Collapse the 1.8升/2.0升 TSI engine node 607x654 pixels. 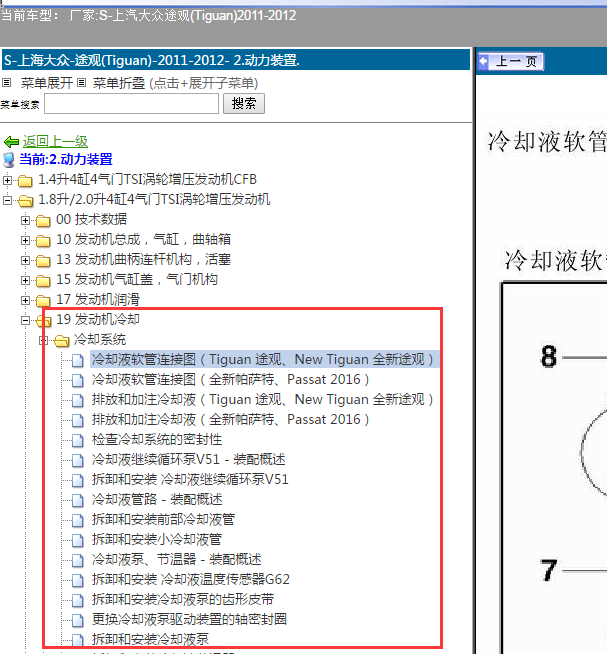(x=7, y=201)
